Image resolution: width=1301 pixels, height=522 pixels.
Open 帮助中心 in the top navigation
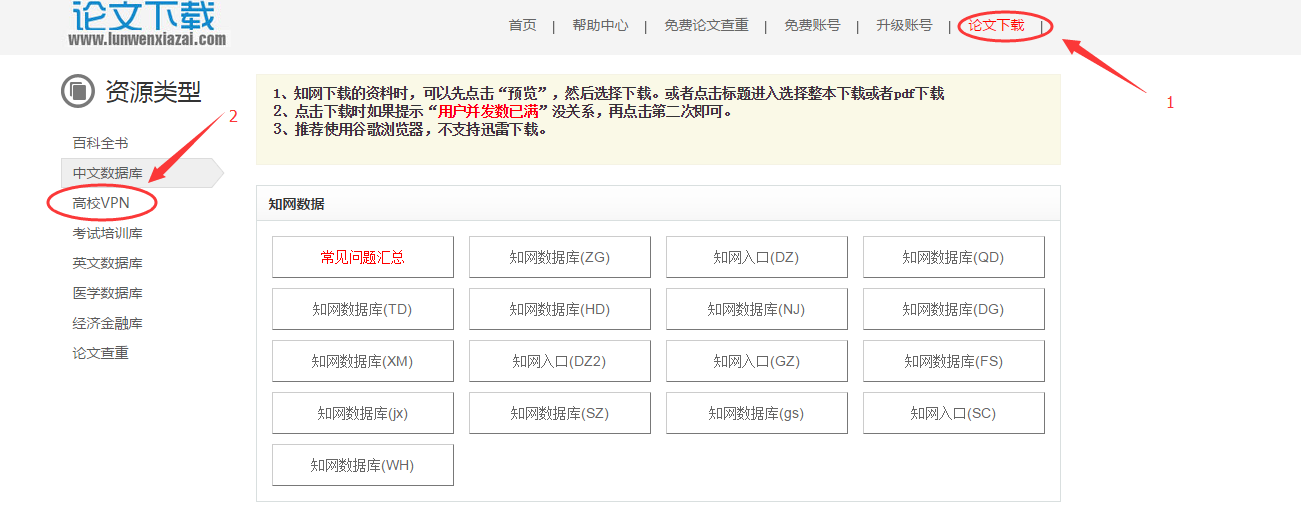pyautogui.click(x=600, y=26)
